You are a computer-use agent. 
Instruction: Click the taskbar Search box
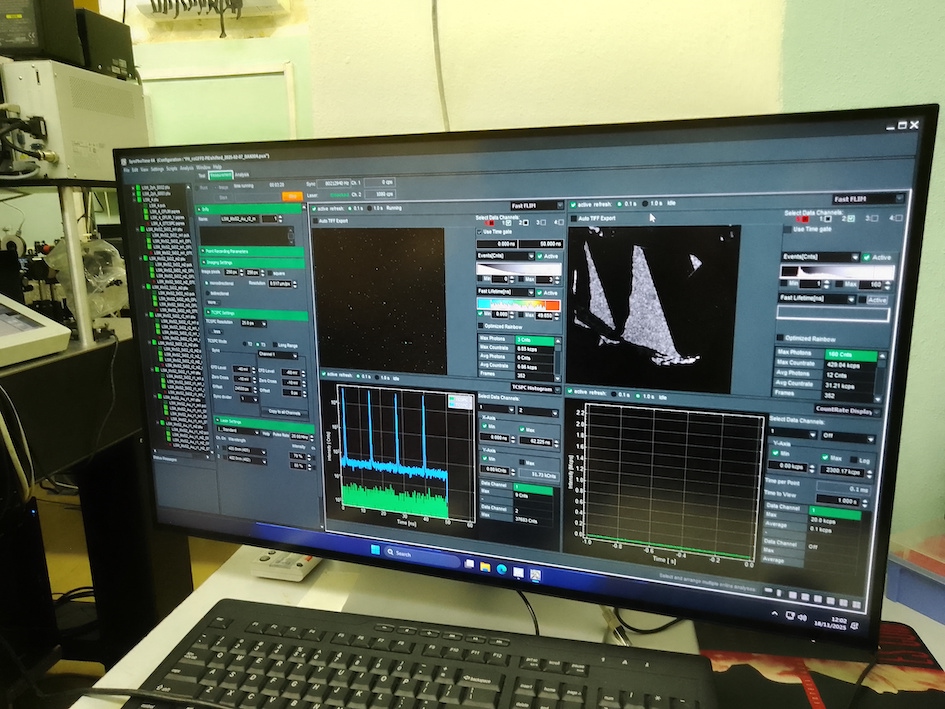click(410, 555)
